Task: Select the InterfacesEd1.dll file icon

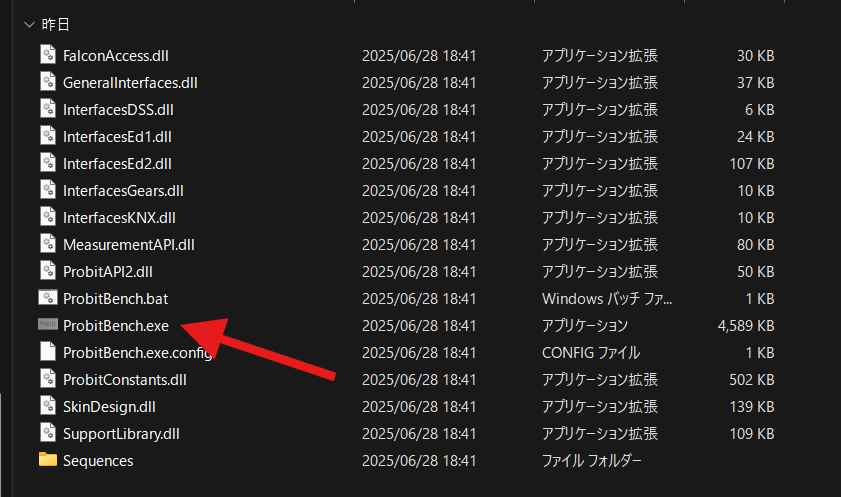Action: pos(48,136)
